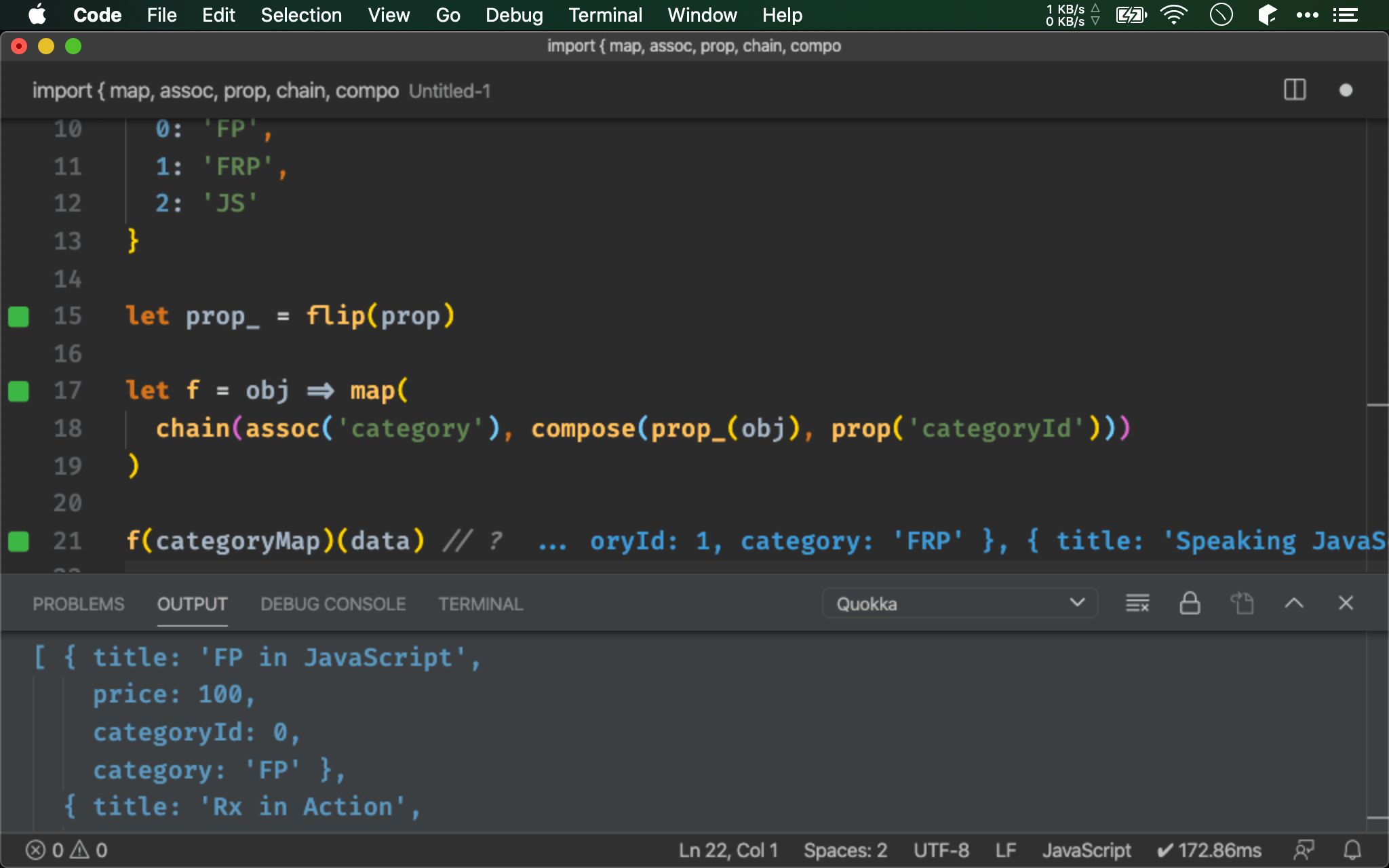Image resolution: width=1389 pixels, height=868 pixels.
Task: Change the JavaScript language mode
Action: click(x=1086, y=850)
